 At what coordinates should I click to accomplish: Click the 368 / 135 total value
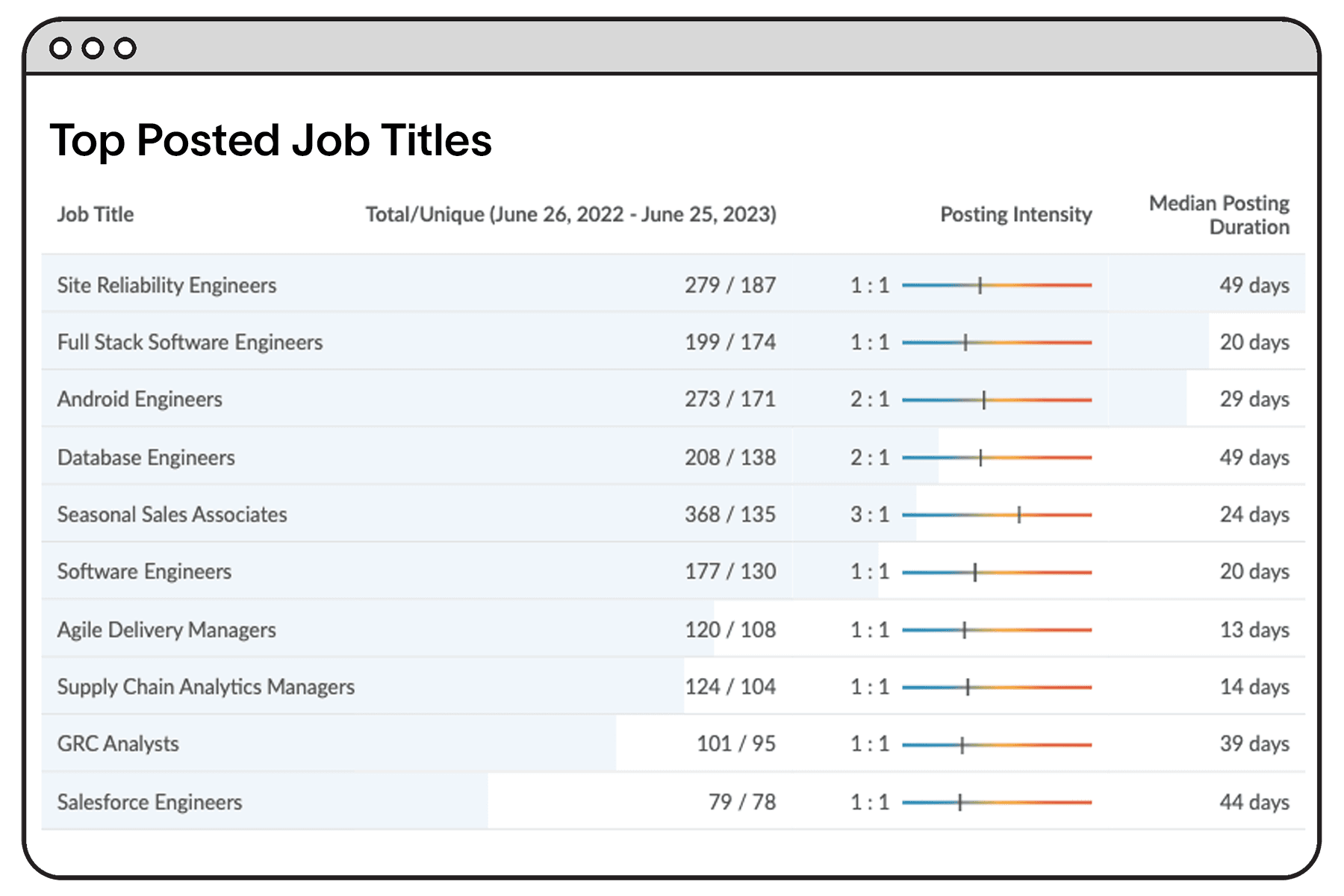click(x=730, y=514)
